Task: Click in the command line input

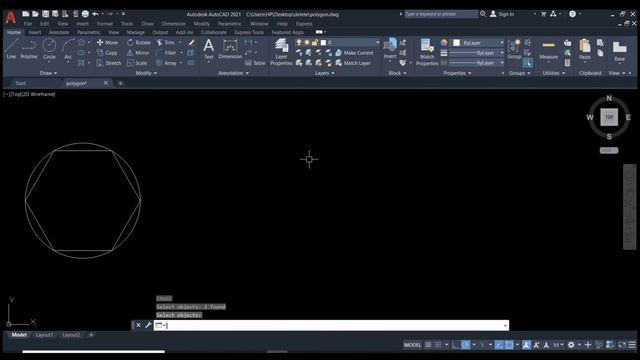Action: coord(331,325)
